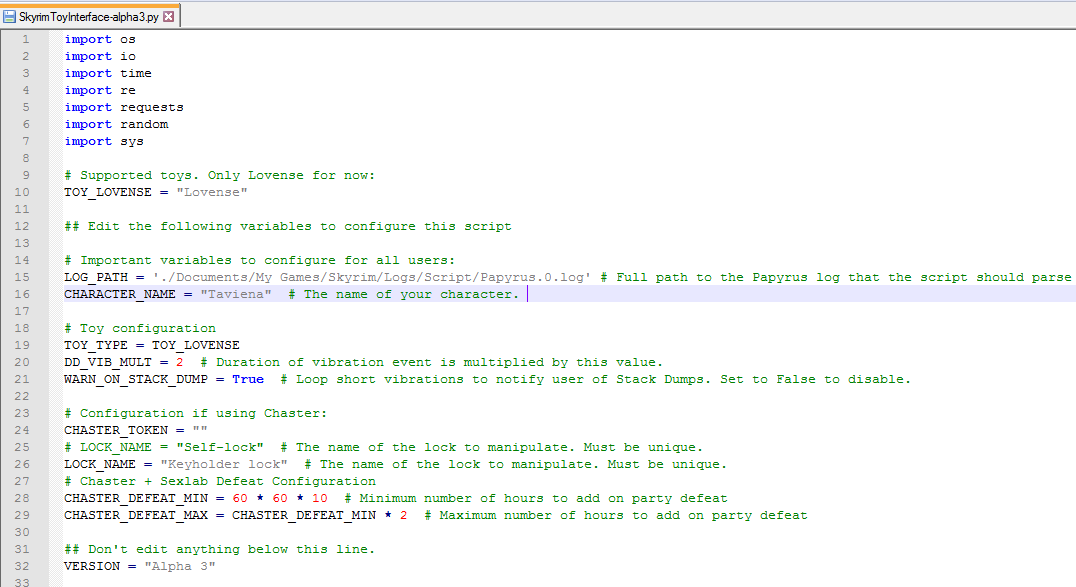The height and width of the screenshot is (587, 1076).
Task: Click the empty string after CHASTER_TOKEN
Action: pos(200,430)
